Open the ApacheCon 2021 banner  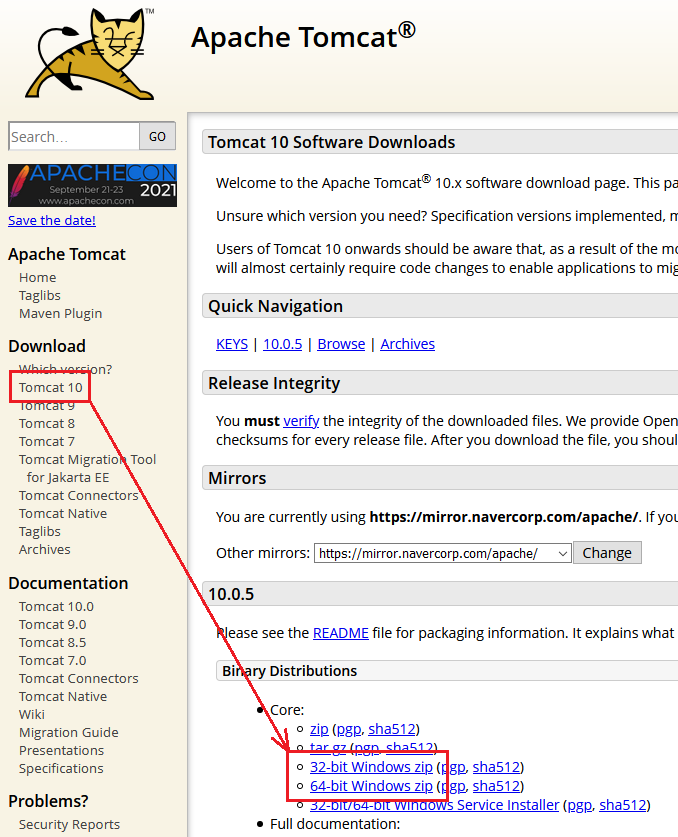92,185
